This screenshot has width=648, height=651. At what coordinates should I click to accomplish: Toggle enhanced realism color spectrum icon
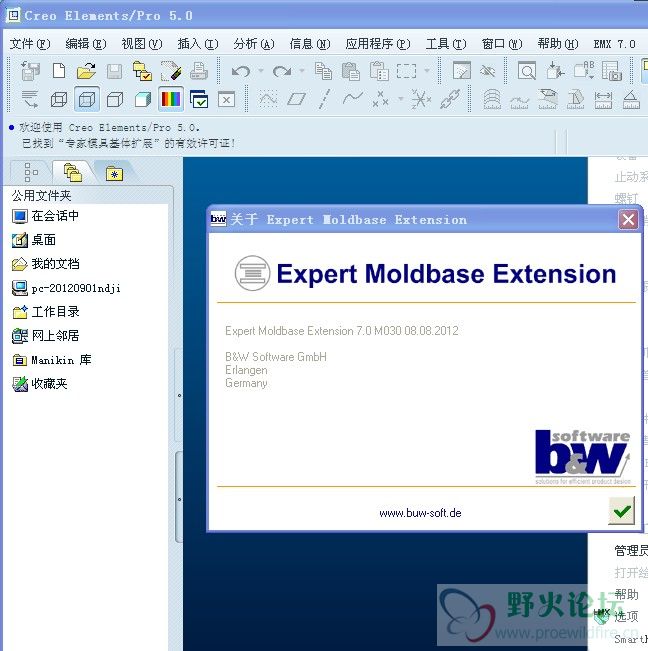(x=171, y=100)
